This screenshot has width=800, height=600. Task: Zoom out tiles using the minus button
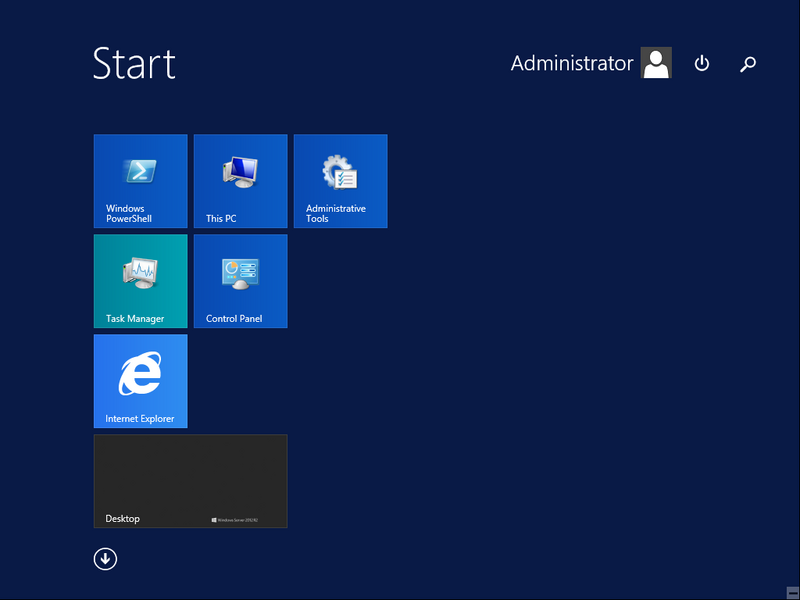[x=791, y=591]
